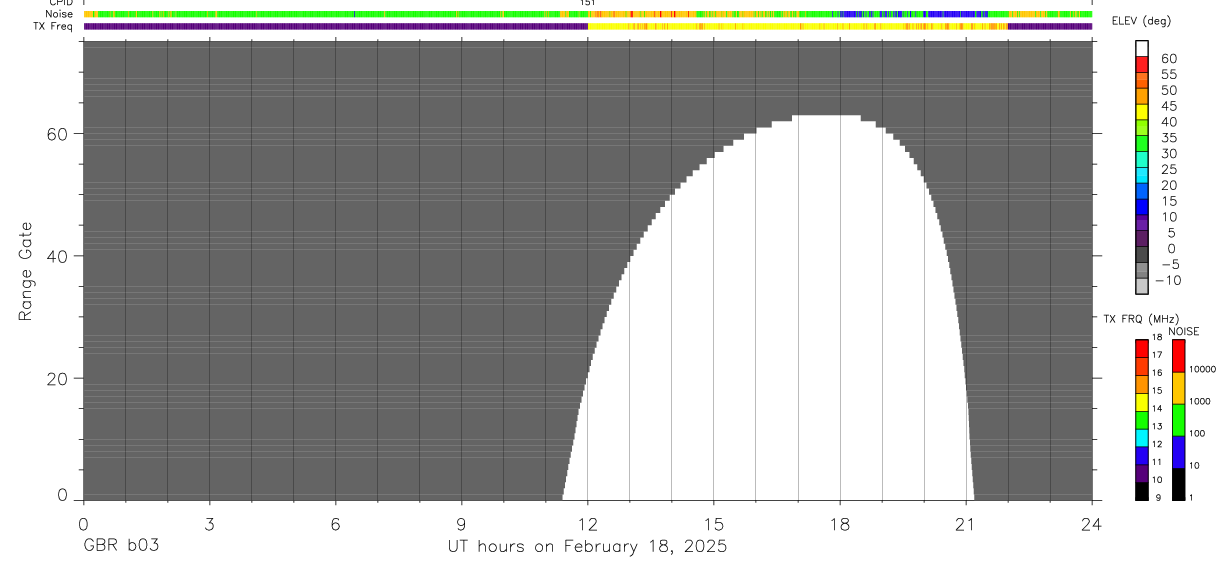Click the '-10' label on elevation colorbar
The height and width of the screenshot is (567, 1228).
[x=1166, y=280]
